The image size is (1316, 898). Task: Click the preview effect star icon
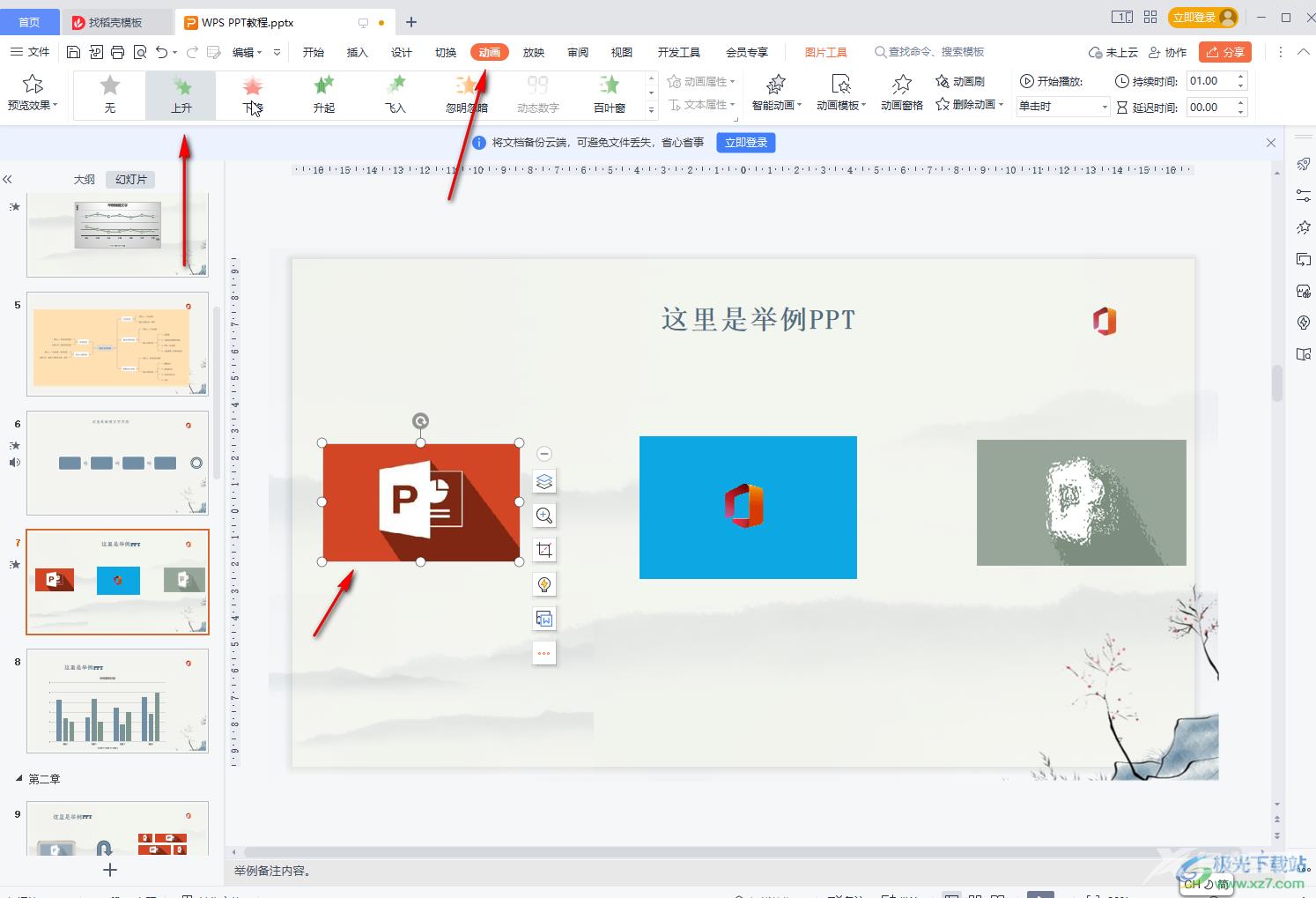pos(33,84)
